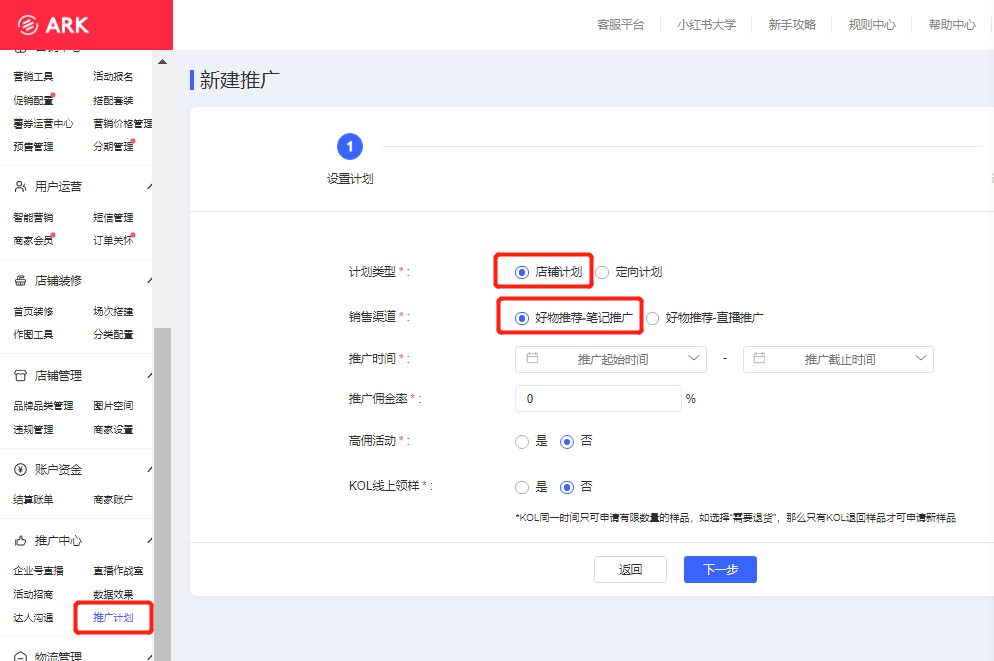
Task: Click the 用户运营 people icon
Action: tap(21, 187)
